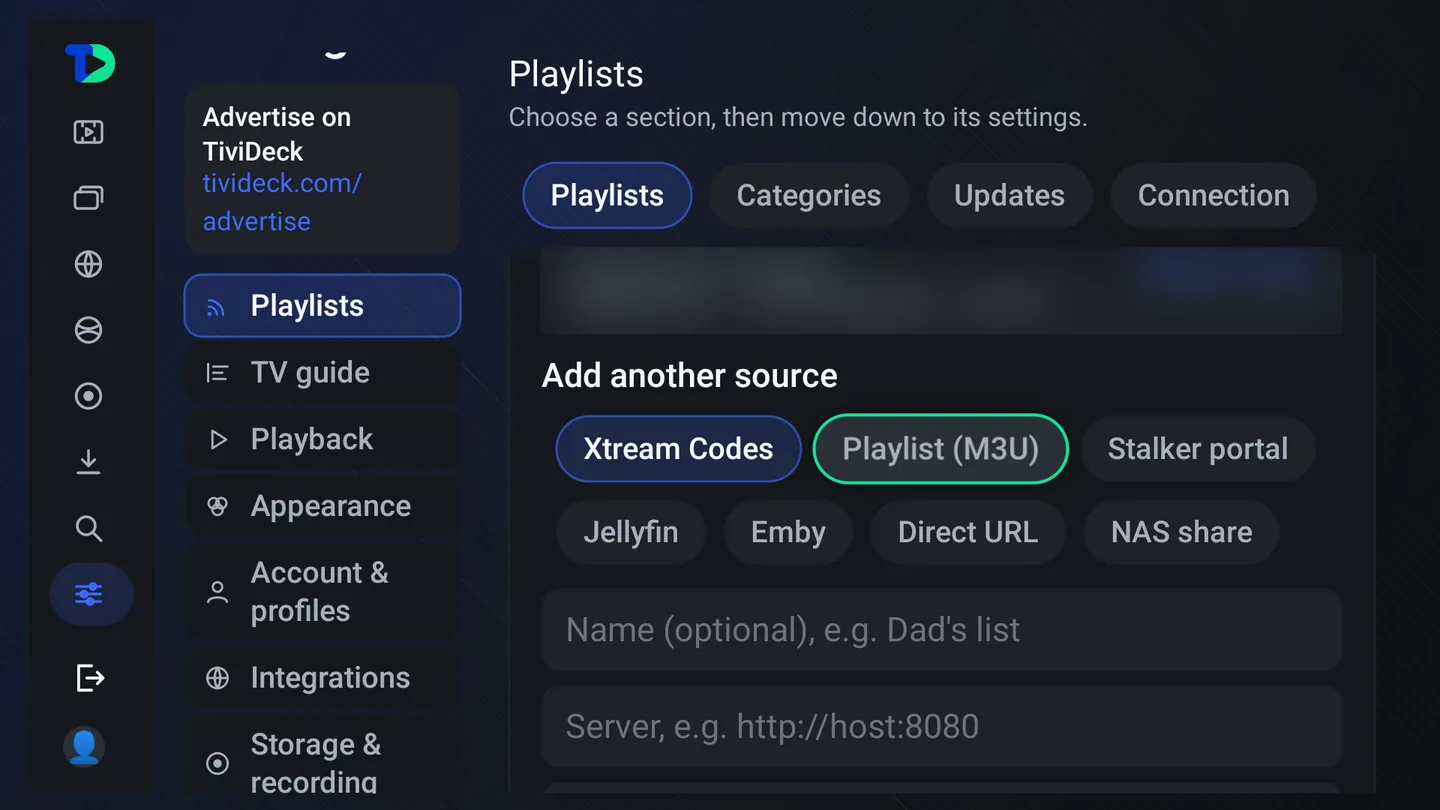Viewport: 1440px width, 810px height.
Task: Open Appearance settings
Action: point(322,506)
